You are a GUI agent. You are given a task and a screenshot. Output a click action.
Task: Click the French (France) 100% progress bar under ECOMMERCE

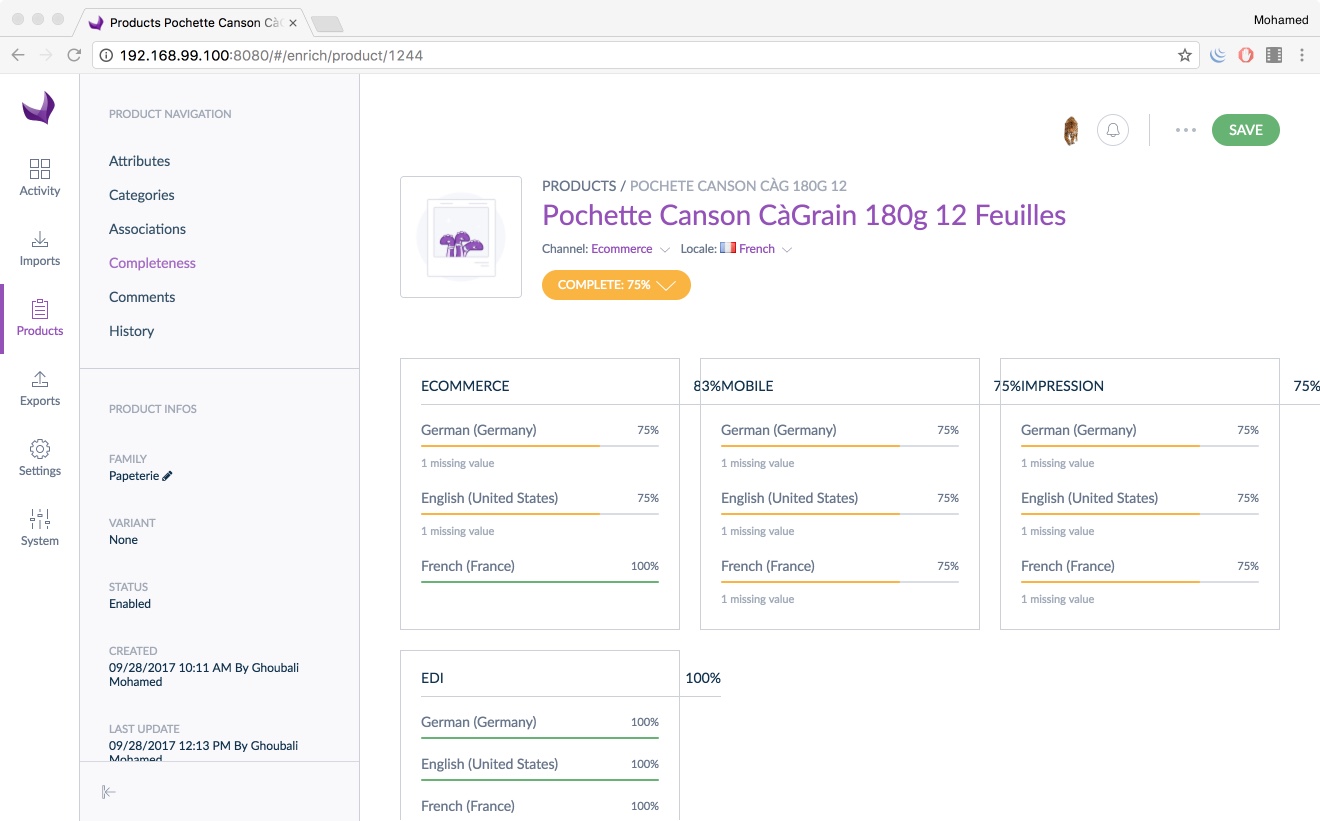[540, 579]
